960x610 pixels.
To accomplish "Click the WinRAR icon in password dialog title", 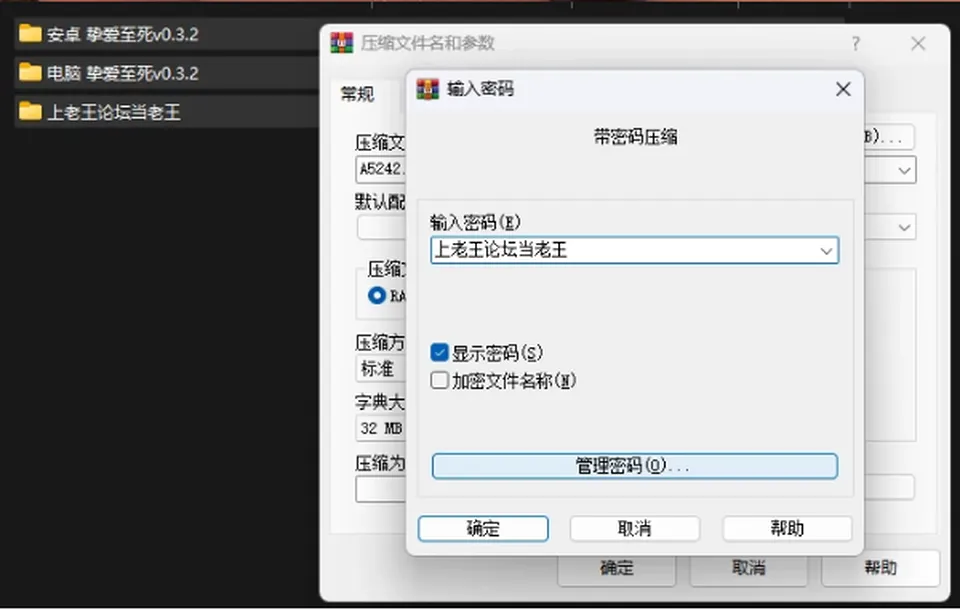I will 427,89.
